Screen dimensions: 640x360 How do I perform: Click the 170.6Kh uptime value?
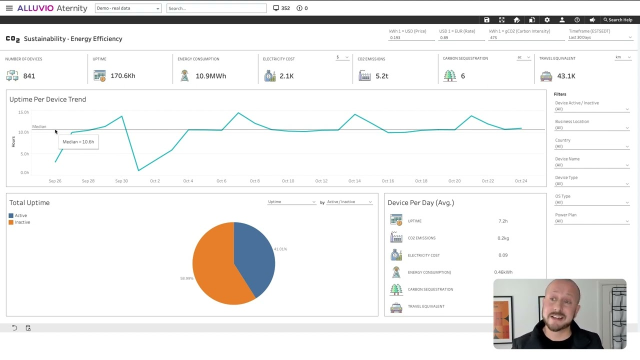[x=123, y=76]
